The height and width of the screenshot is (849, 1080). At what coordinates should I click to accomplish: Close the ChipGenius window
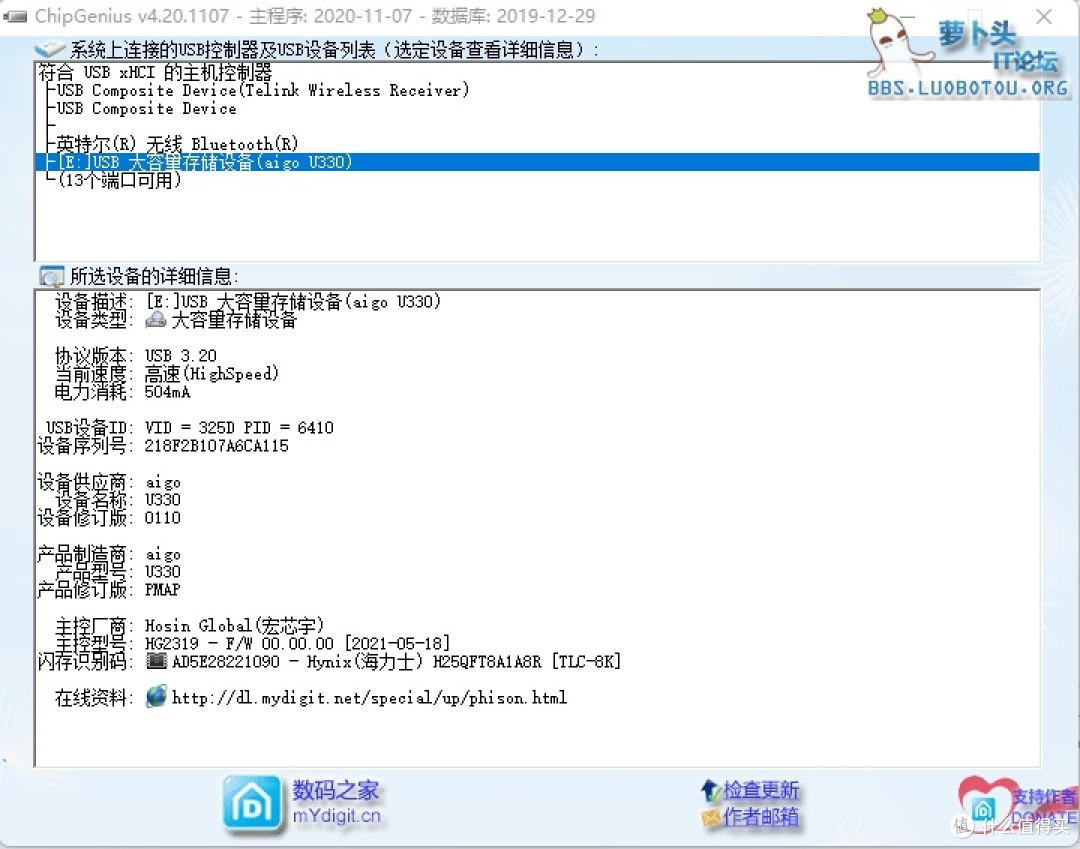(x=1043, y=16)
